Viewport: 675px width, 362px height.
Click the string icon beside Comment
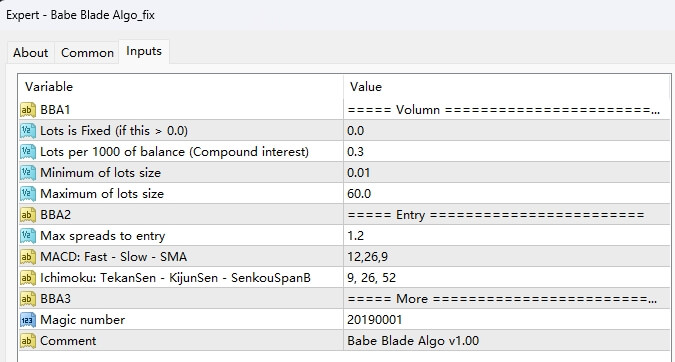click(x=28, y=341)
